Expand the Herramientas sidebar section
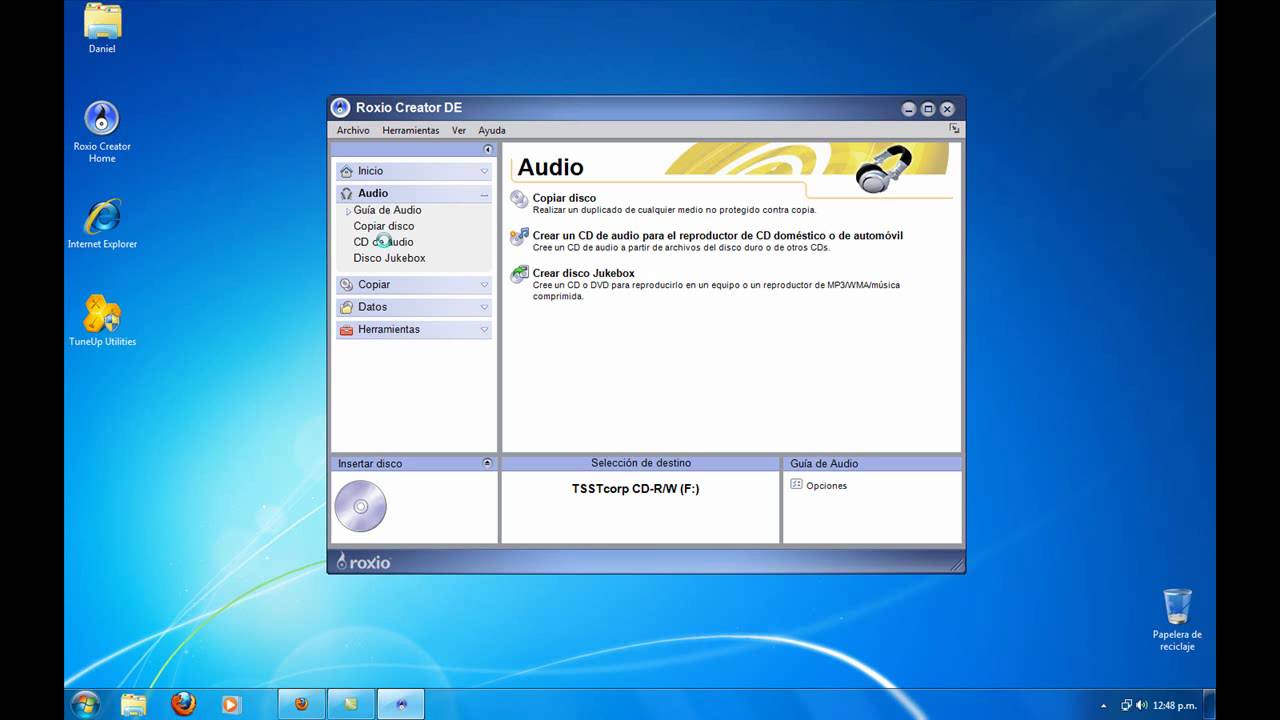Image resolution: width=1280 pixels, height=720 pixels. point(414,329)
